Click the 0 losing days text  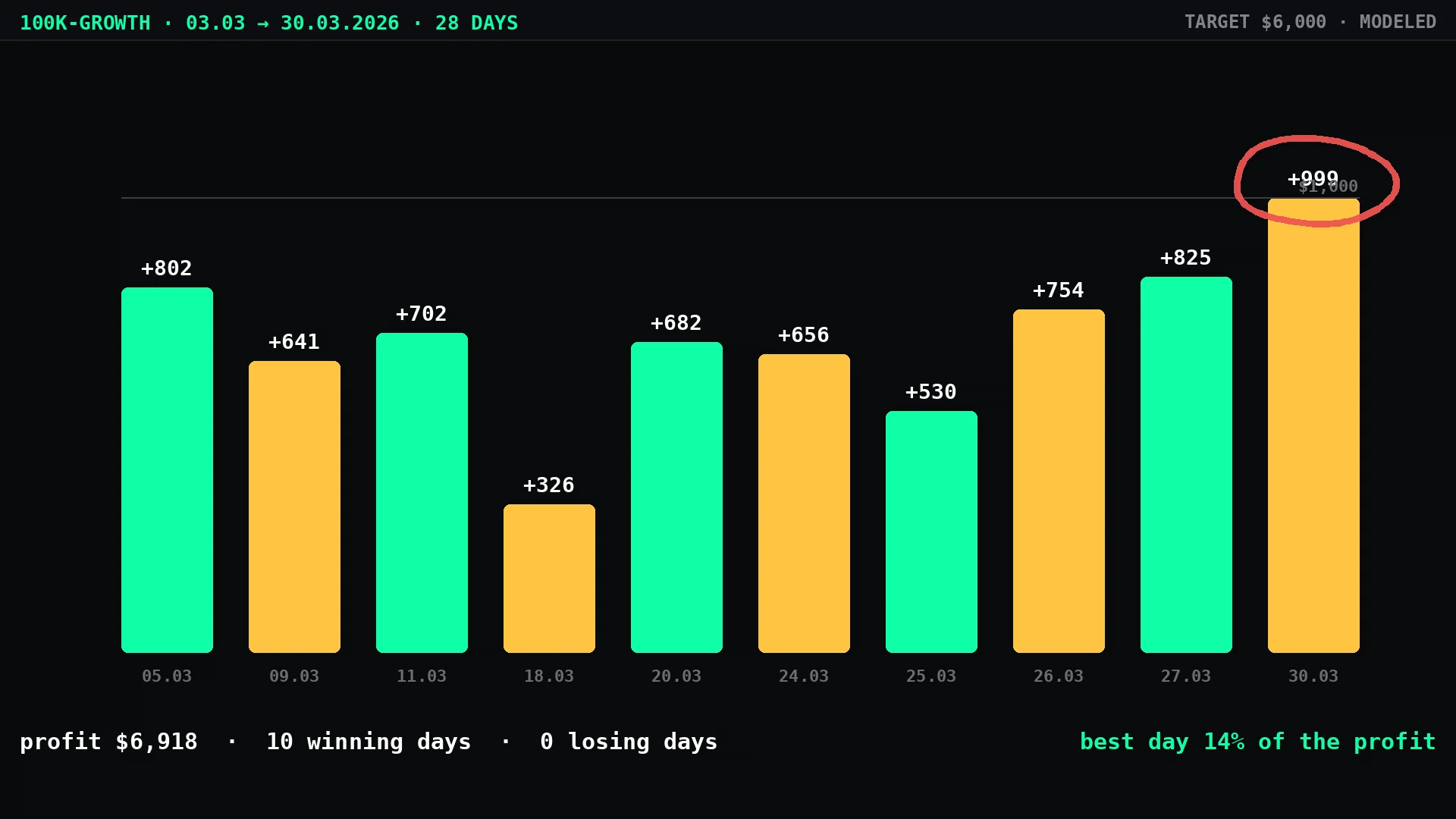pos(629,742)
